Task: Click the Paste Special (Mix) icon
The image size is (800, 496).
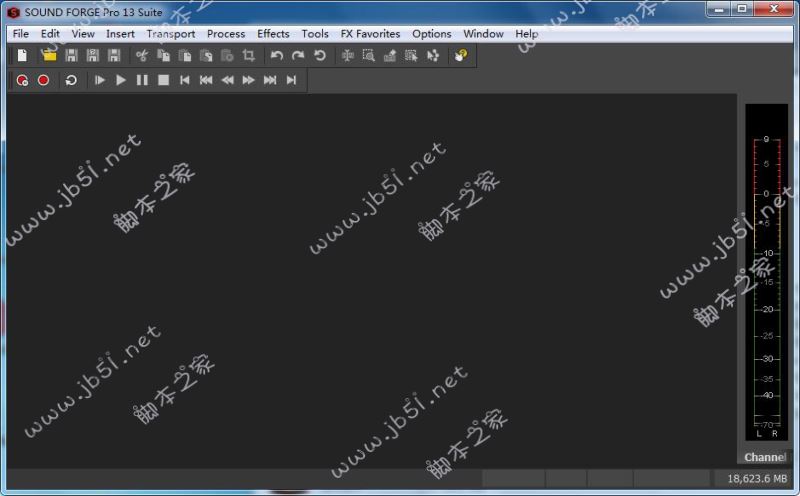Action: click(x=206, y=55)
